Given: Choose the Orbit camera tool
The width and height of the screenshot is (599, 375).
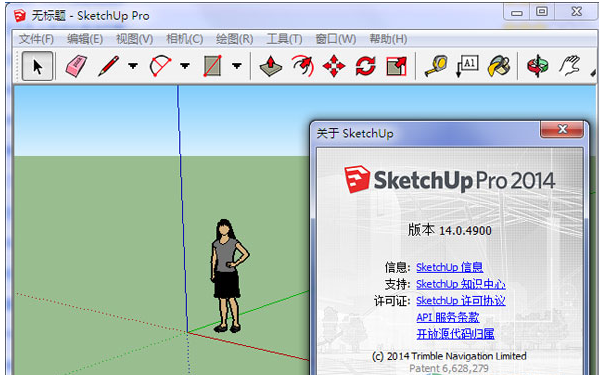Looking at the screenshot, I should coord(537,66).
